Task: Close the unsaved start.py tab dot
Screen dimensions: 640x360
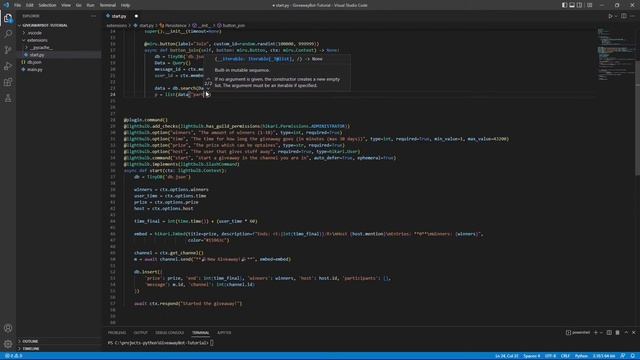Action: 136,16
